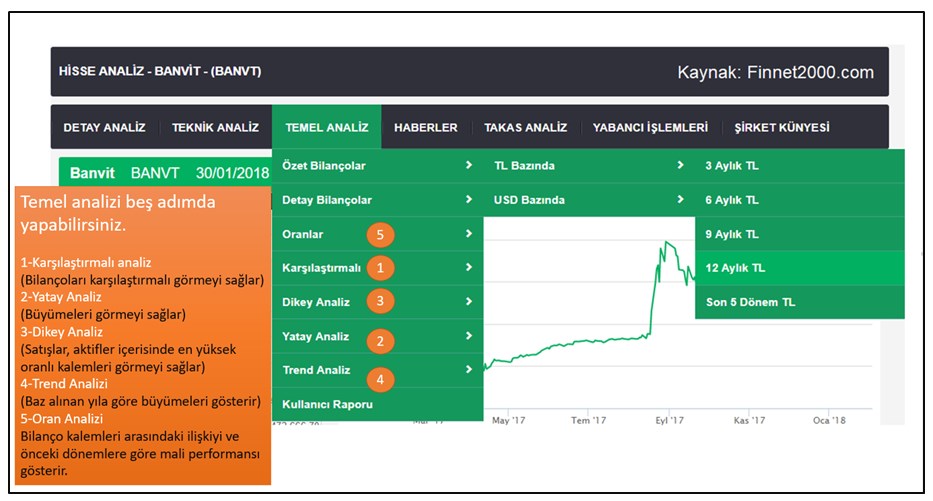Open the Özet Bilançolar menu item
This screenshot has height=501, width=933.
click(378, 165)
